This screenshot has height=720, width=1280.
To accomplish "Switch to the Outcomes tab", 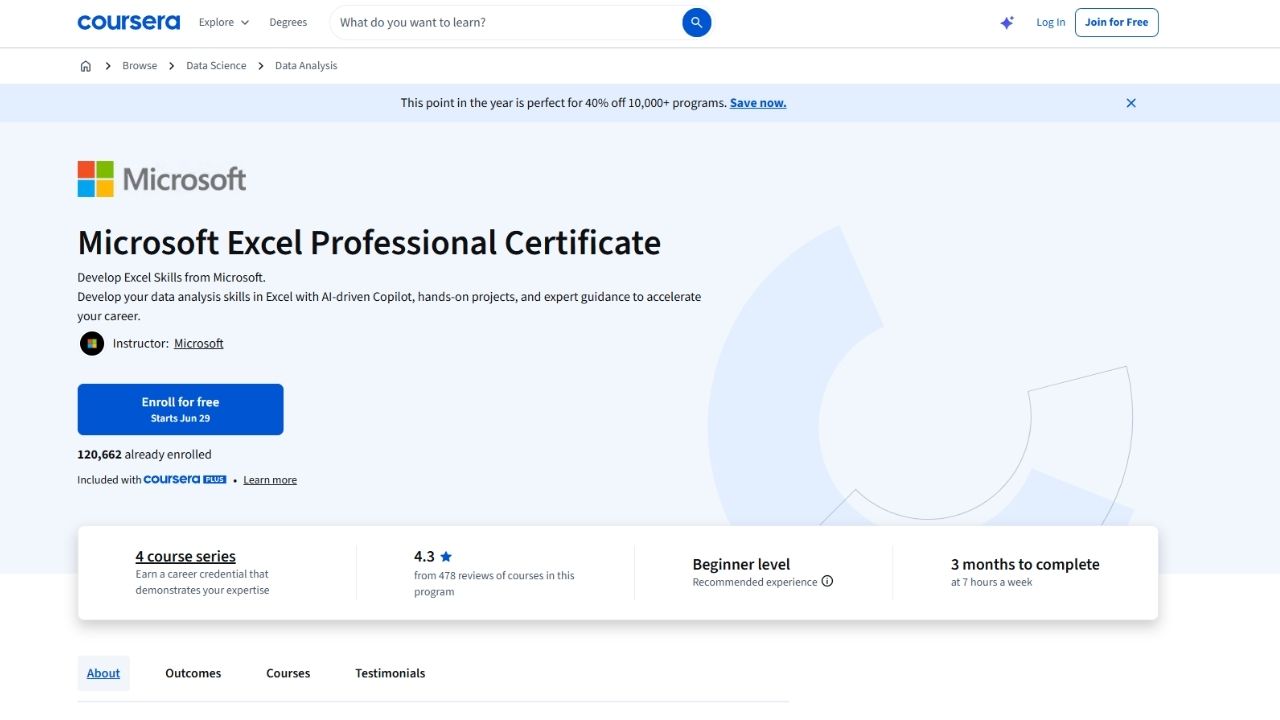I will (x=193, y=673).
